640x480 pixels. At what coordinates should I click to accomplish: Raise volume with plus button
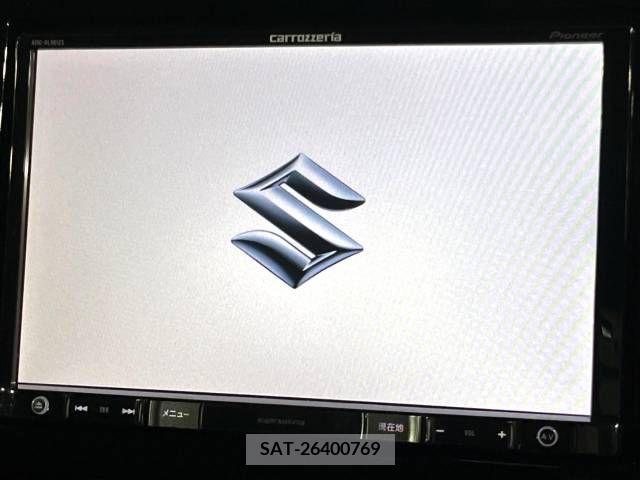[x=502, y=434]
